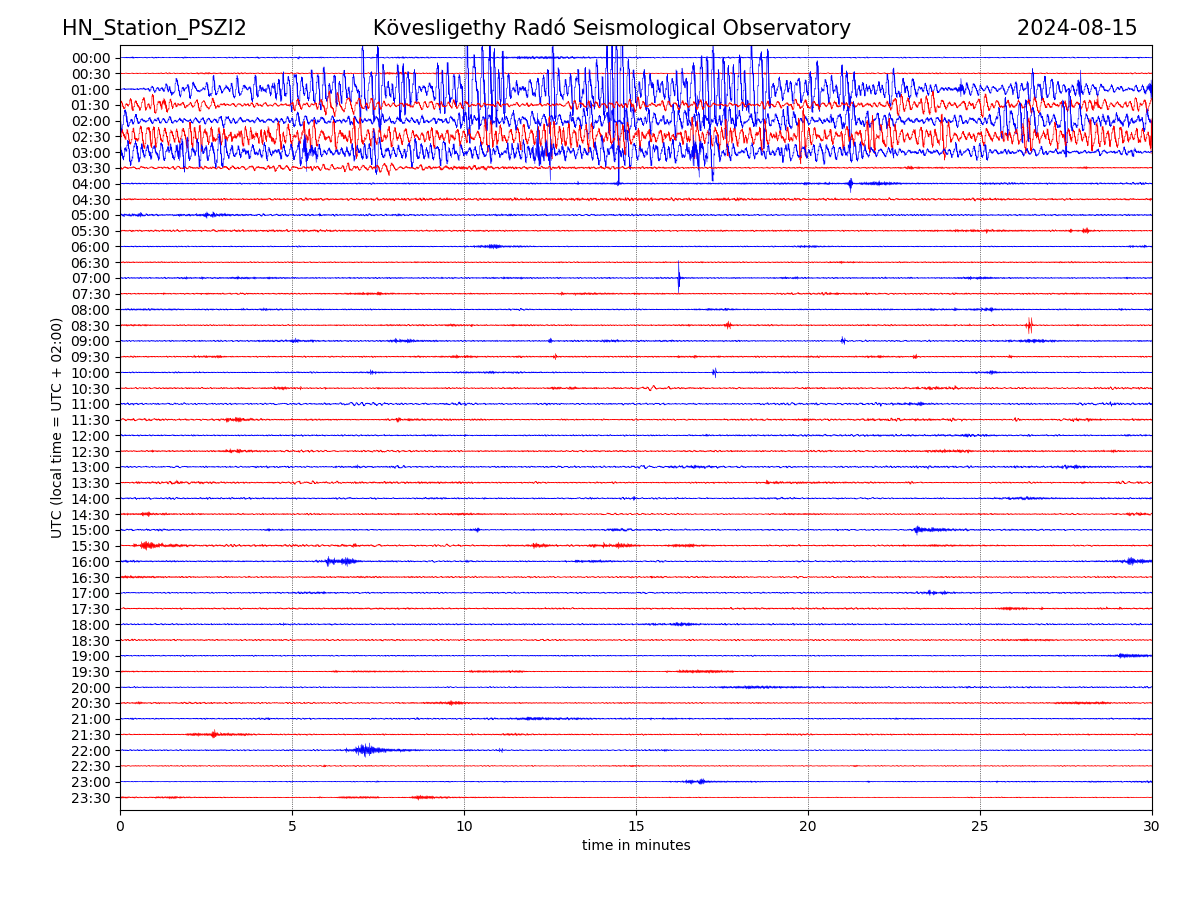This screenshot has height=900, width=1200.
Task: Click the red burst at start of 15:30 trace
Action: 148,545
